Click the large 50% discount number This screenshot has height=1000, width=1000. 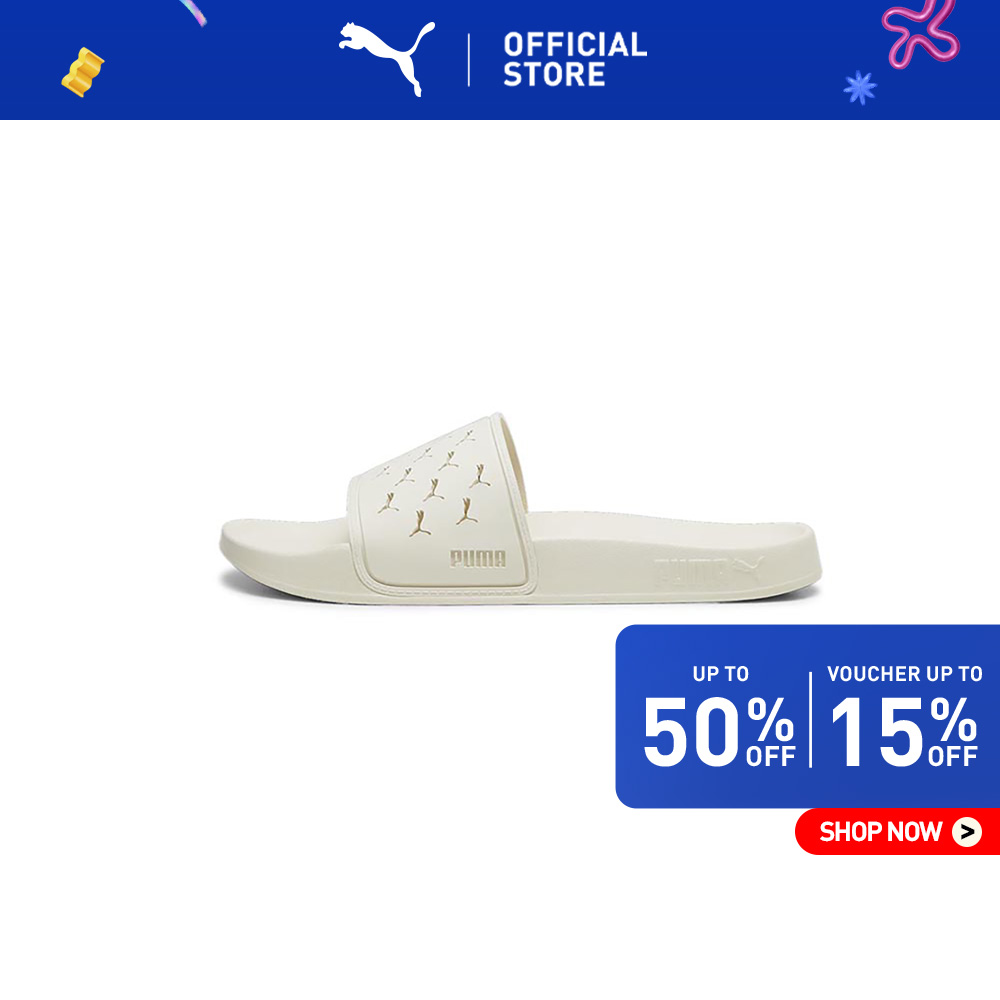[719, 732]
